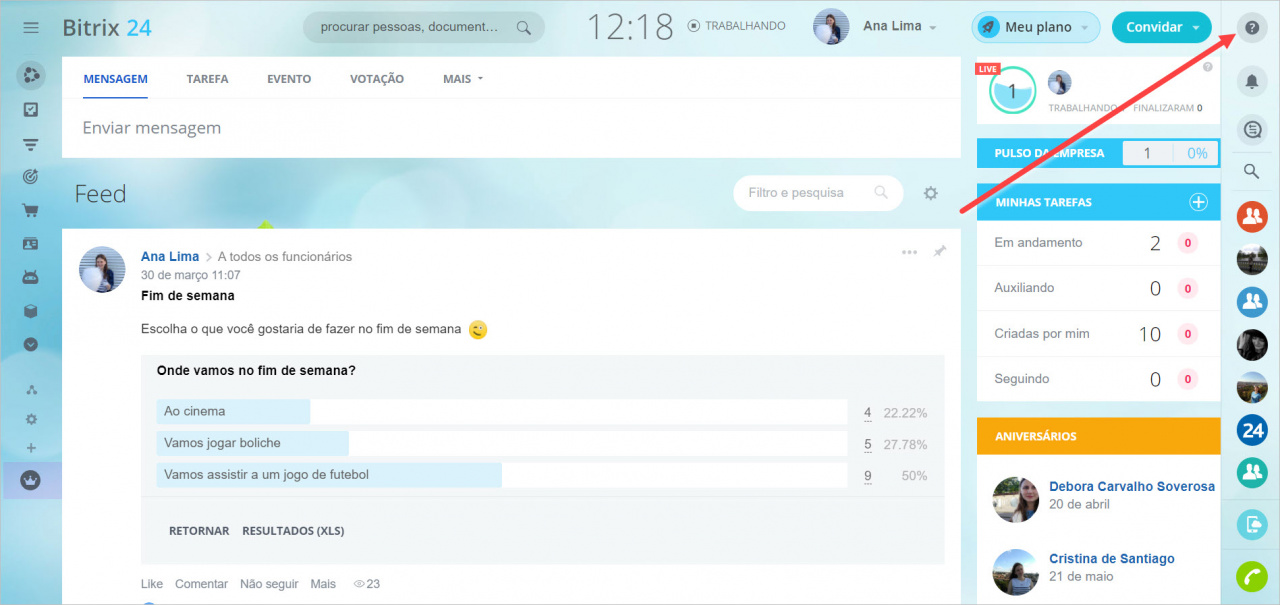1280x605 pixels.
Task: Open the Help question mark icon
Action: [1251, 28]
